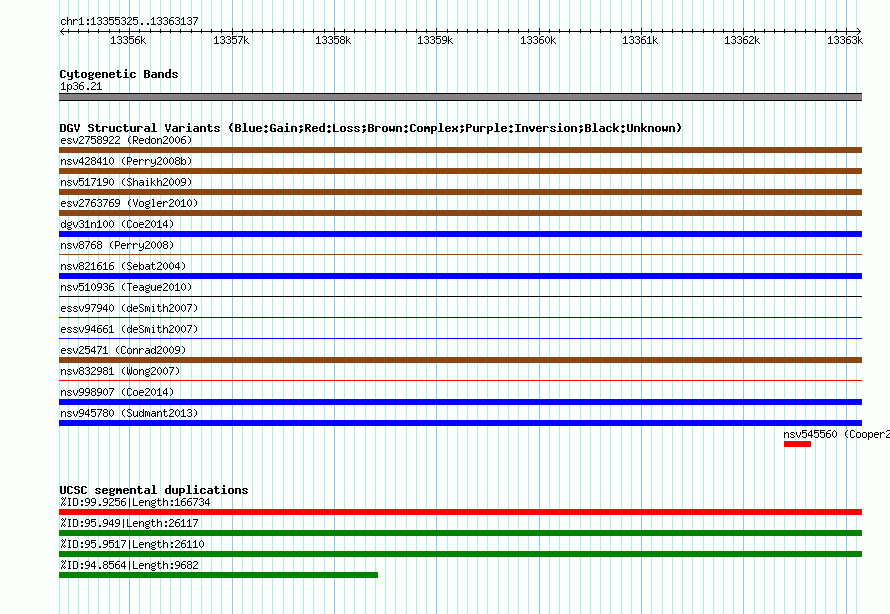Click the Cytogenetic Bands track title
Image resolution: width=890 pixels, height=614 pixels.
119,74
